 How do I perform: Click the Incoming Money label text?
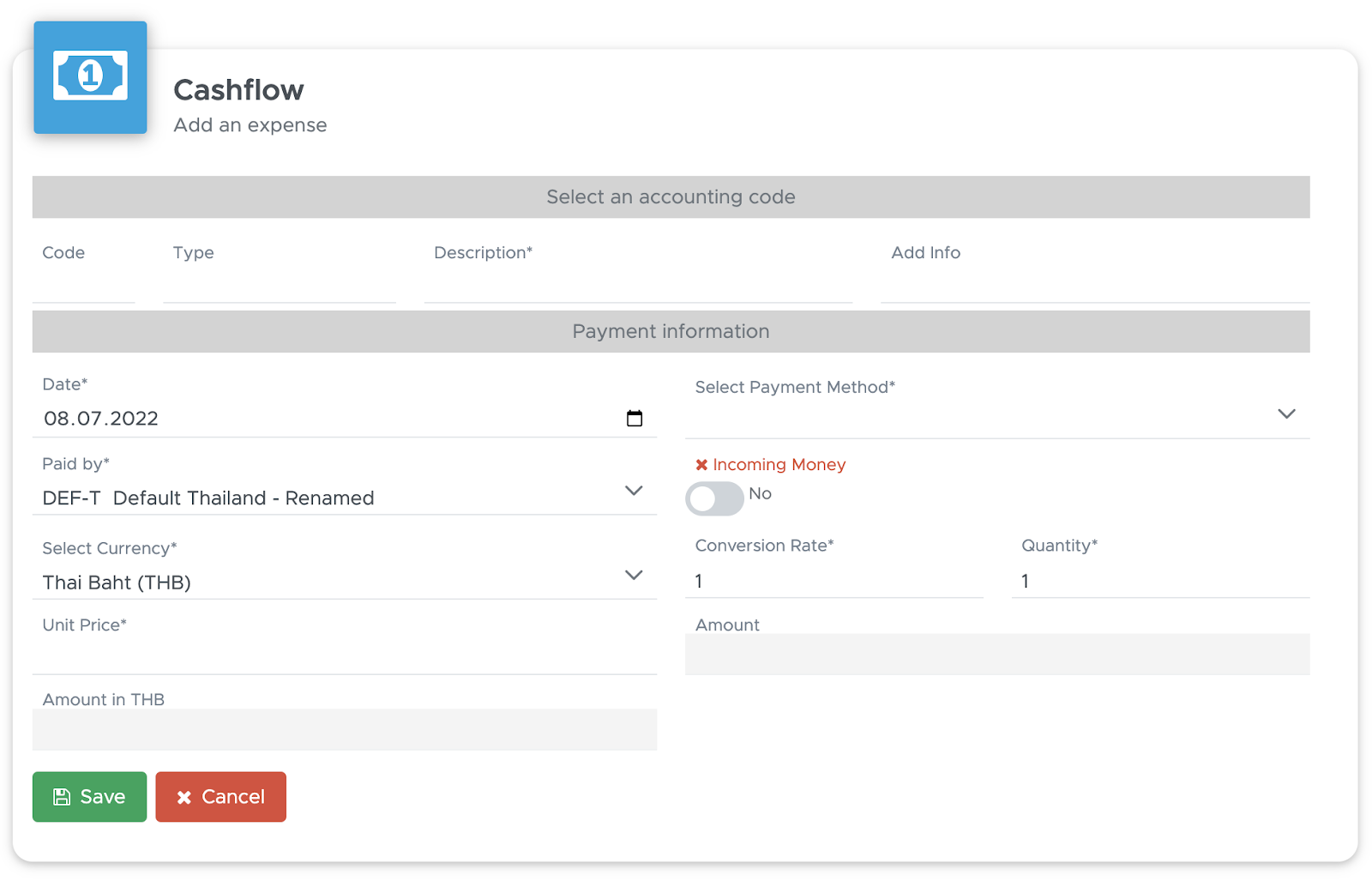[x=779, y=465]
